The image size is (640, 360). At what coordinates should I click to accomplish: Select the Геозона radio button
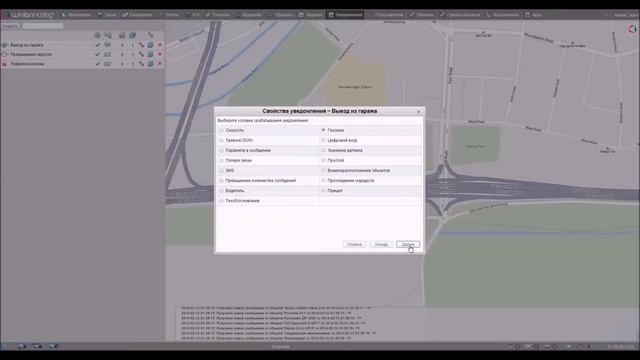coord(323,130)
